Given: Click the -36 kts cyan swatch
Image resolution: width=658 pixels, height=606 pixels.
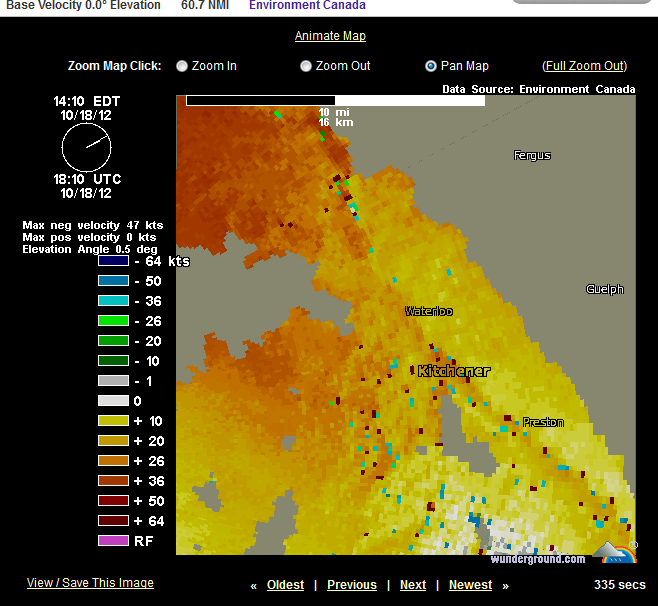Looking at the screenshot, I should (x=113, y=301).
